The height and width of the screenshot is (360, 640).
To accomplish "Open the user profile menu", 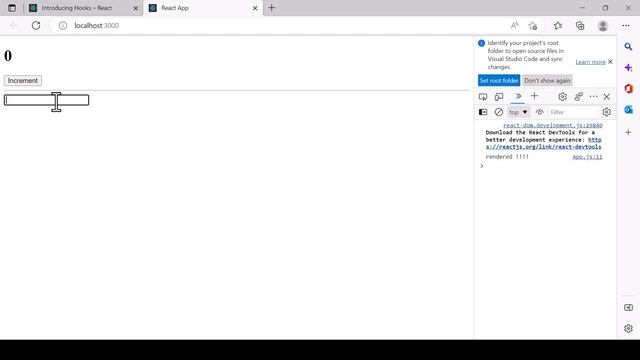I will point(603,26).
